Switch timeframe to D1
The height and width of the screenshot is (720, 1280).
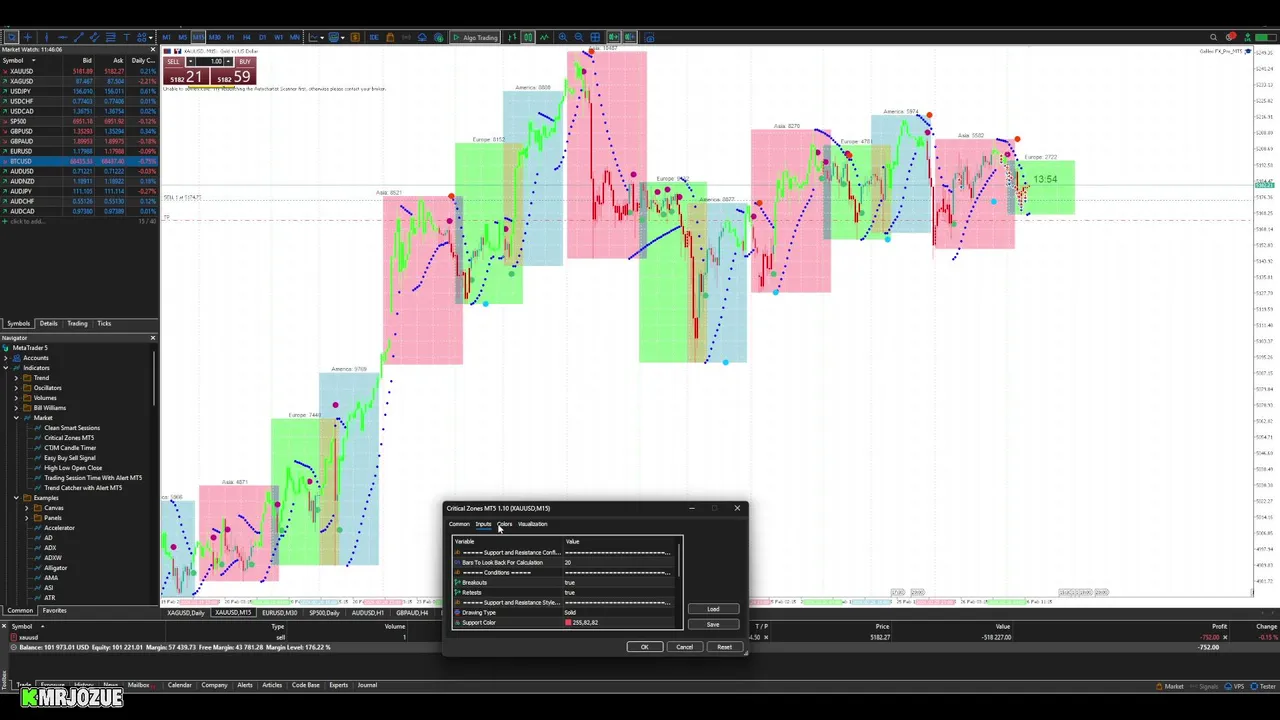click(262, 37)
